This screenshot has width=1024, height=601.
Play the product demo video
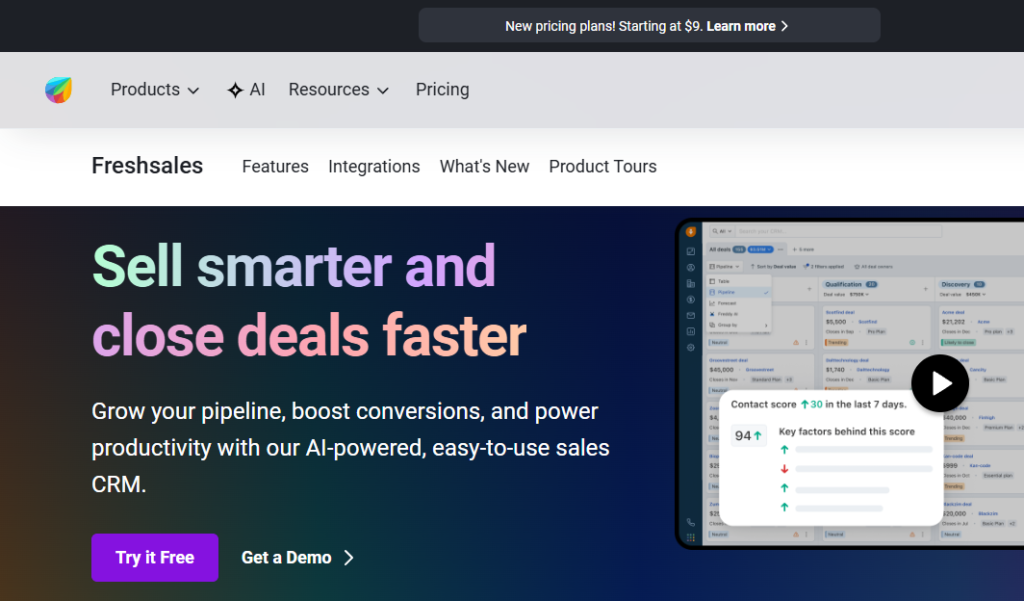[940, 383]
